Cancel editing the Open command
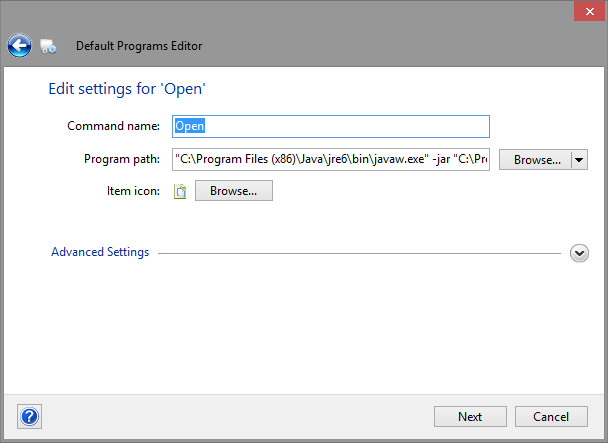The image size is (608, 443). [x=551, y=416]
